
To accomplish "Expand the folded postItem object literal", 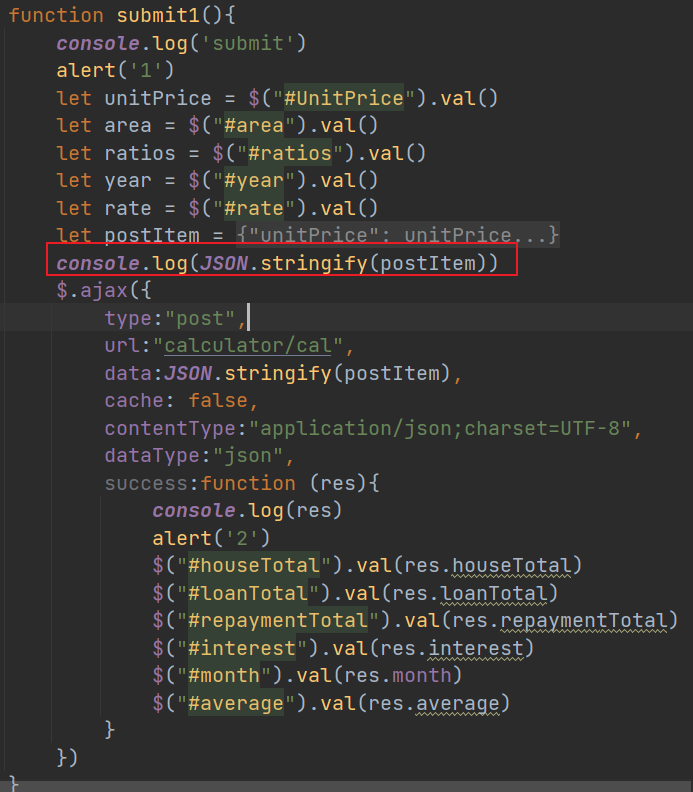I will coord(398,235).
